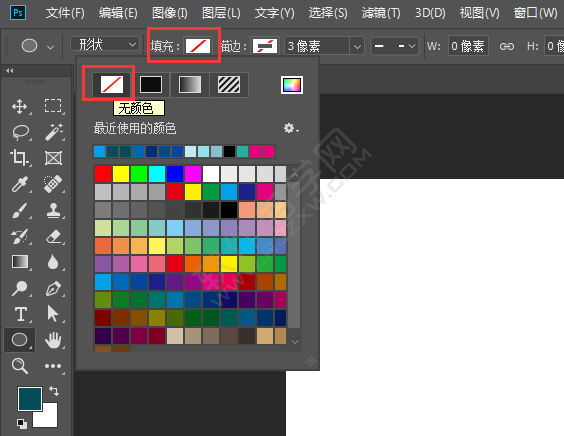Select the Magic Wand tool
Screen dimensions: 564x436
(x=53, y=132)
